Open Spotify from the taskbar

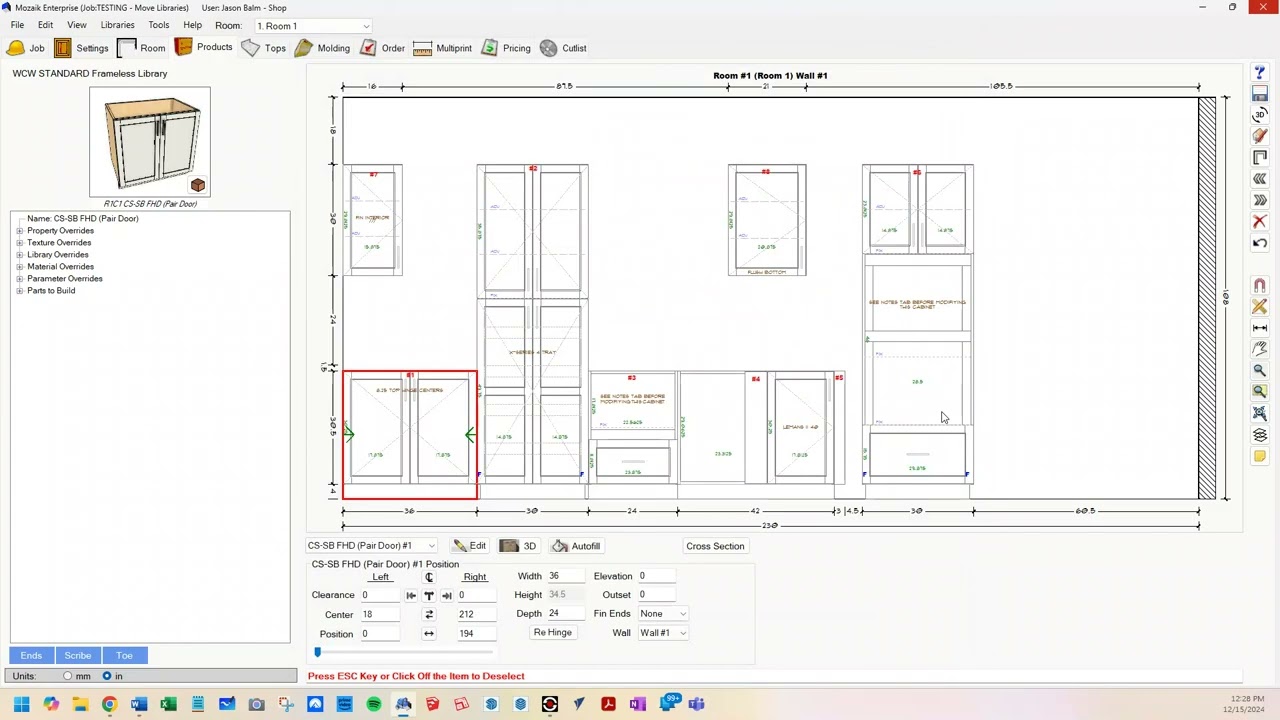click(374, 704)
